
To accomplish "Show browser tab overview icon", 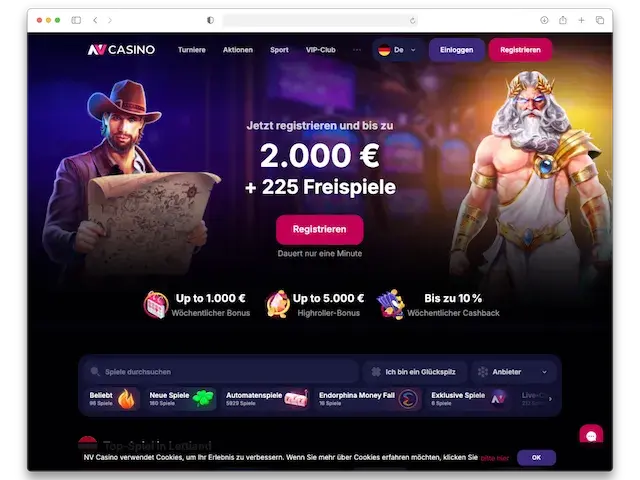I will 600,20.
